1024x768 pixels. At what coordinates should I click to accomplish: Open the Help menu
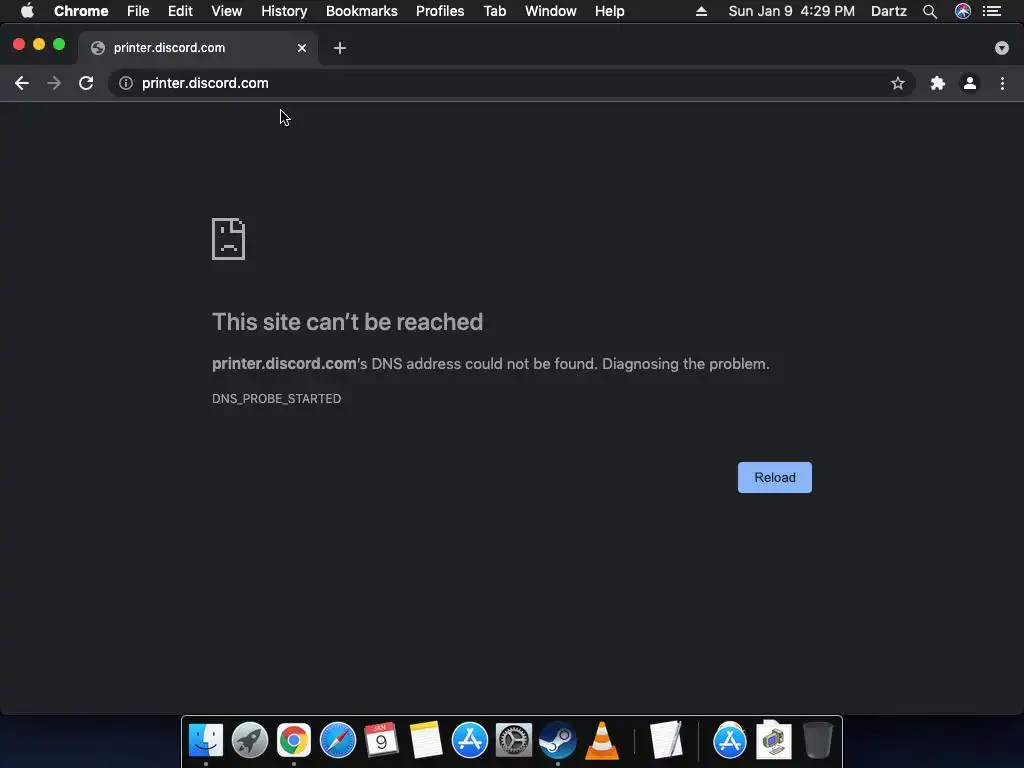coord(609,11)
